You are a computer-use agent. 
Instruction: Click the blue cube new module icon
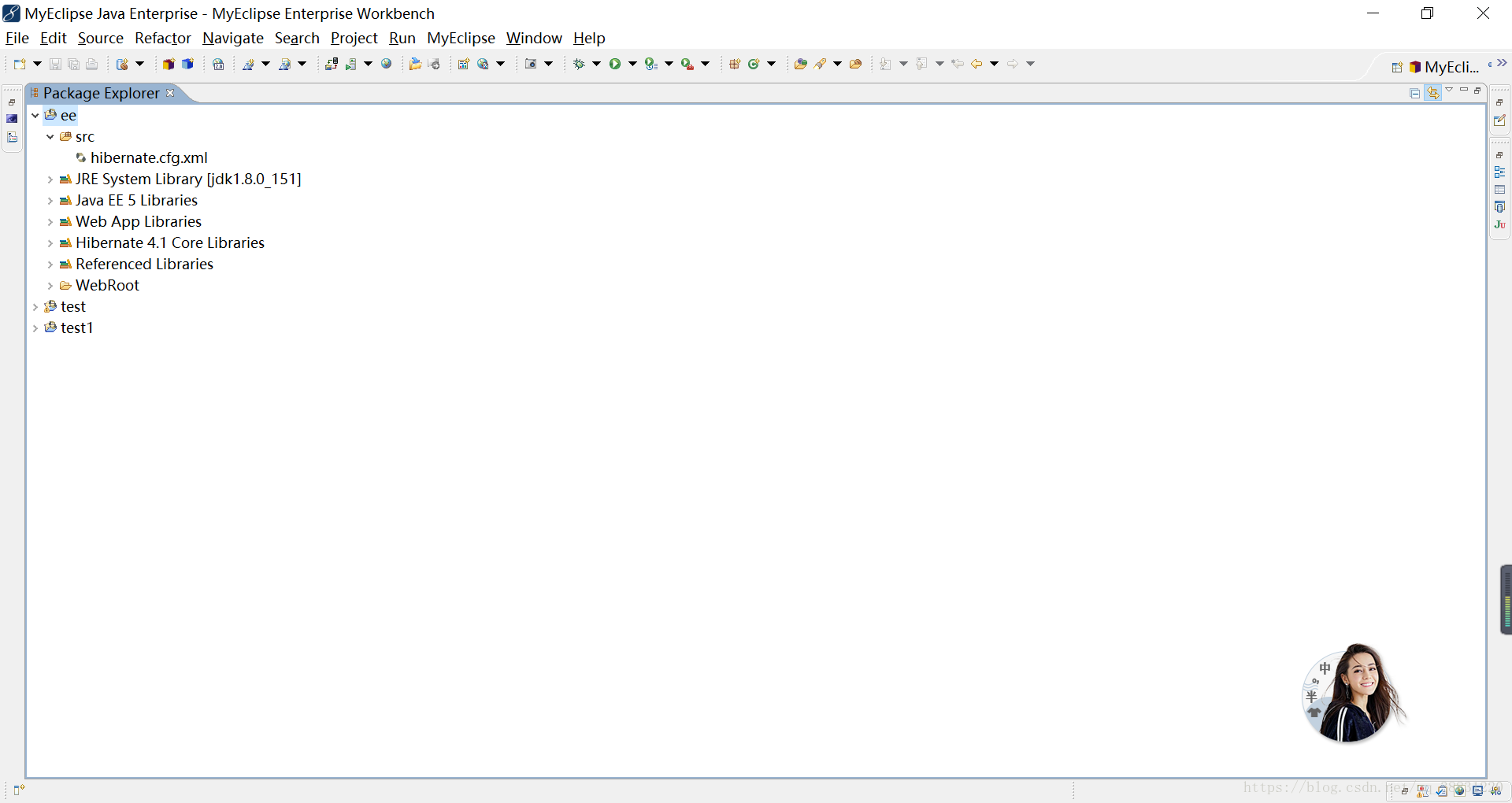coord(187,64)
